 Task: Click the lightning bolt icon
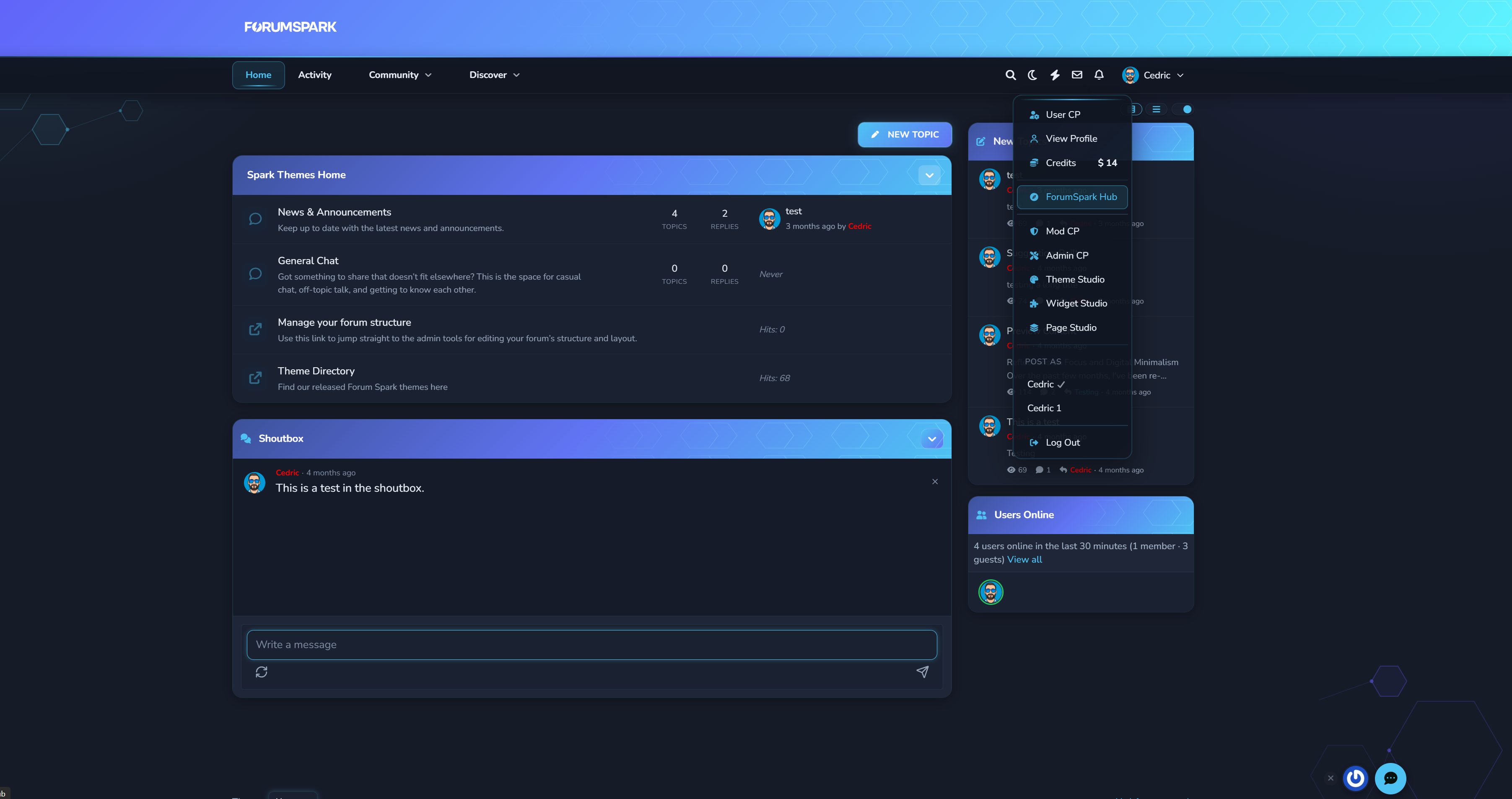1055,75
